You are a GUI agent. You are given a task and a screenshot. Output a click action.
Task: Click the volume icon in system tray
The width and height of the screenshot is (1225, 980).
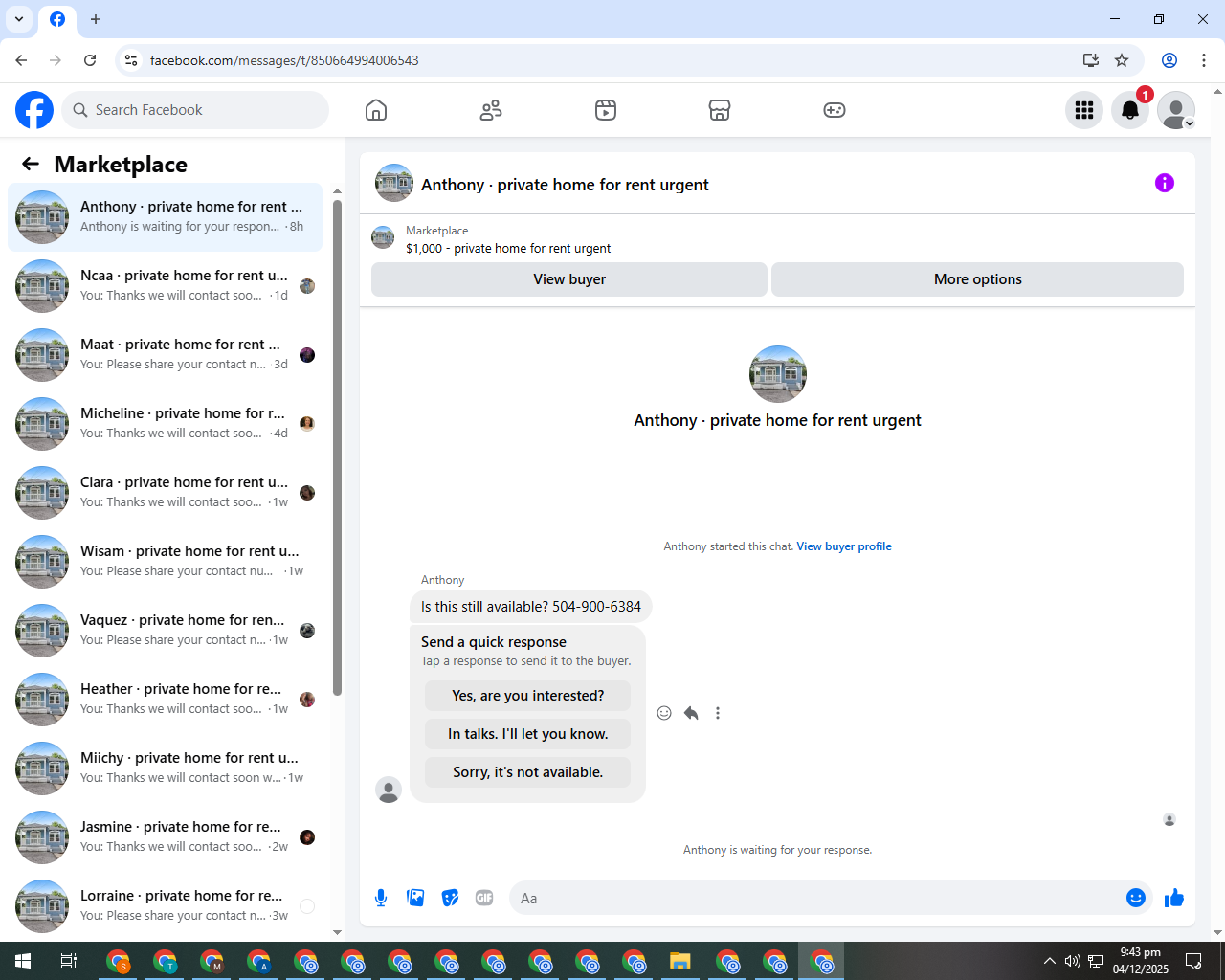[1073, 961]
